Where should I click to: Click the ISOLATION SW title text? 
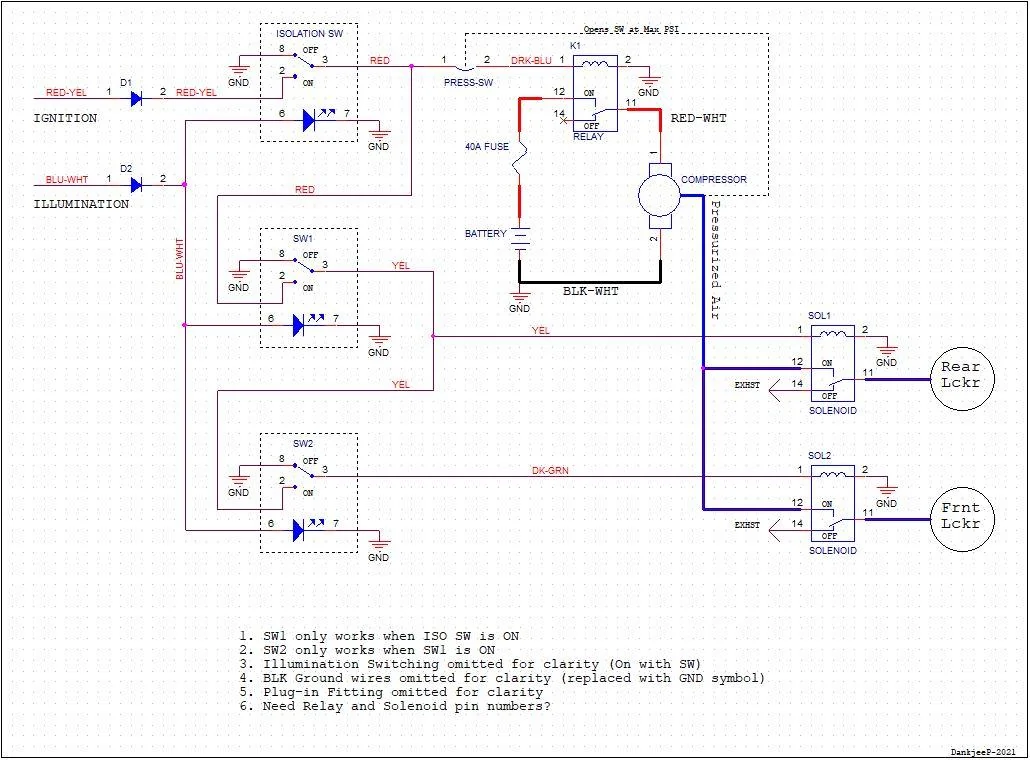pyautogui.click(x=309, y=34)
